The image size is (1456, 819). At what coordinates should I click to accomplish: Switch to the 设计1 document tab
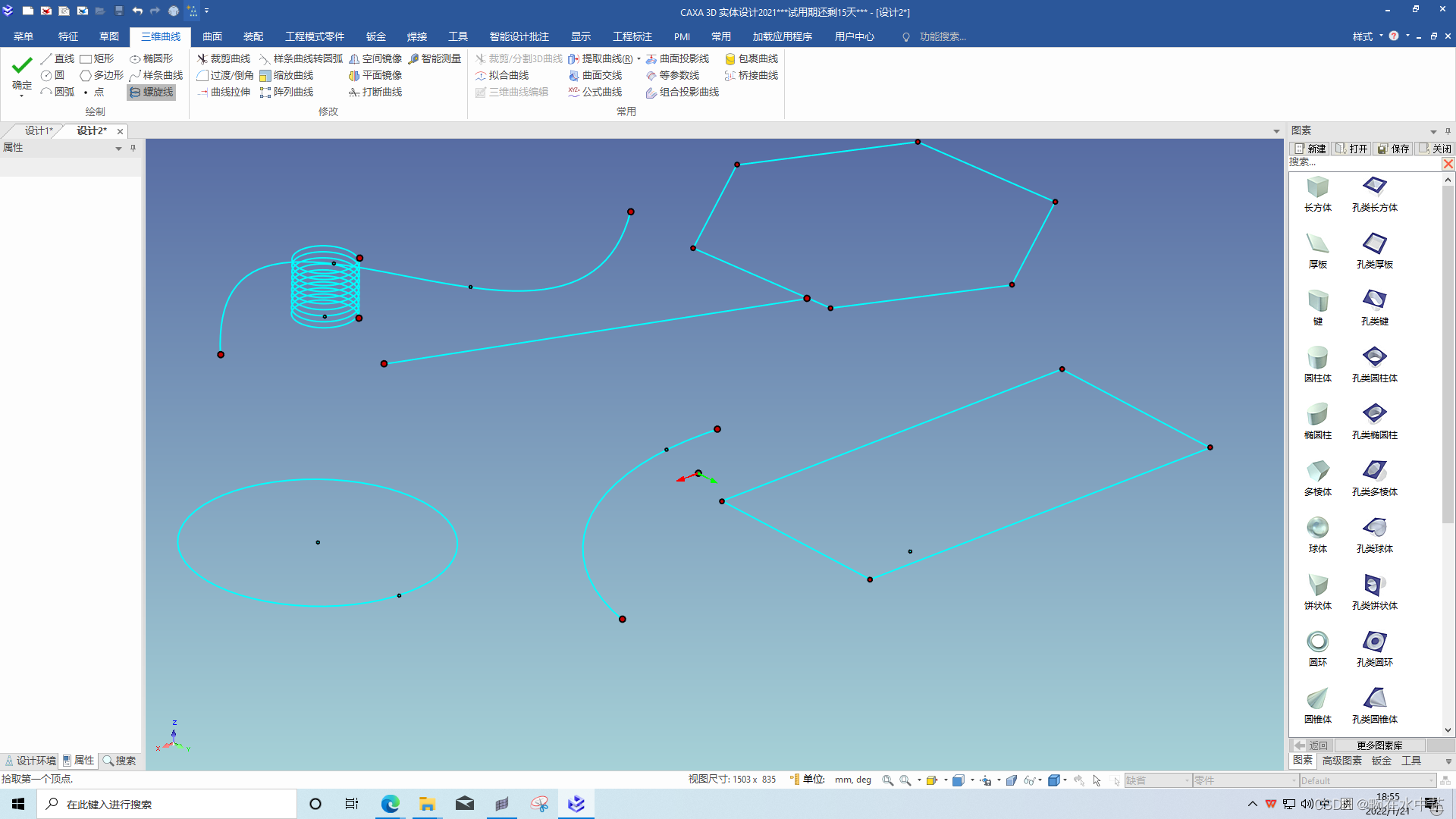tap(38, 130)
